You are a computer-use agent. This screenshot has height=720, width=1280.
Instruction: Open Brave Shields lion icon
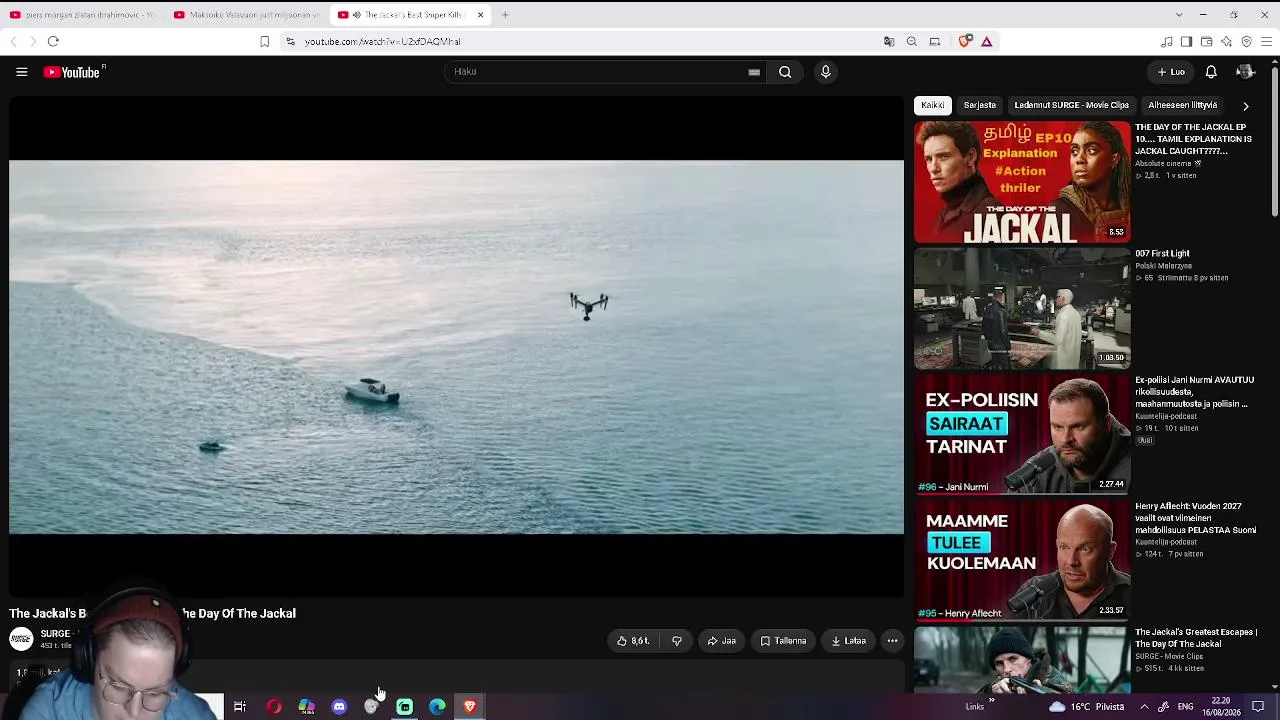point(964,41)
